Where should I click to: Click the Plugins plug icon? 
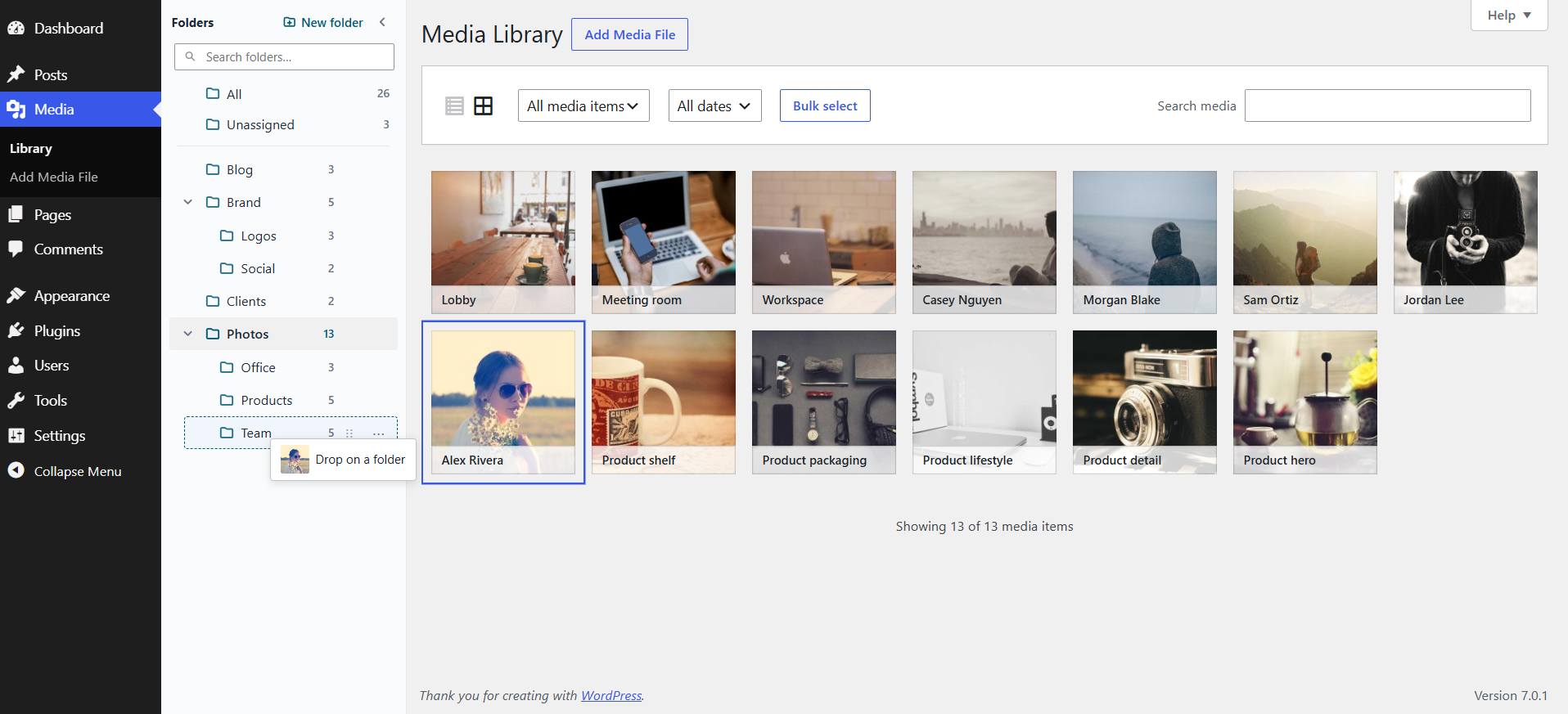16,330
